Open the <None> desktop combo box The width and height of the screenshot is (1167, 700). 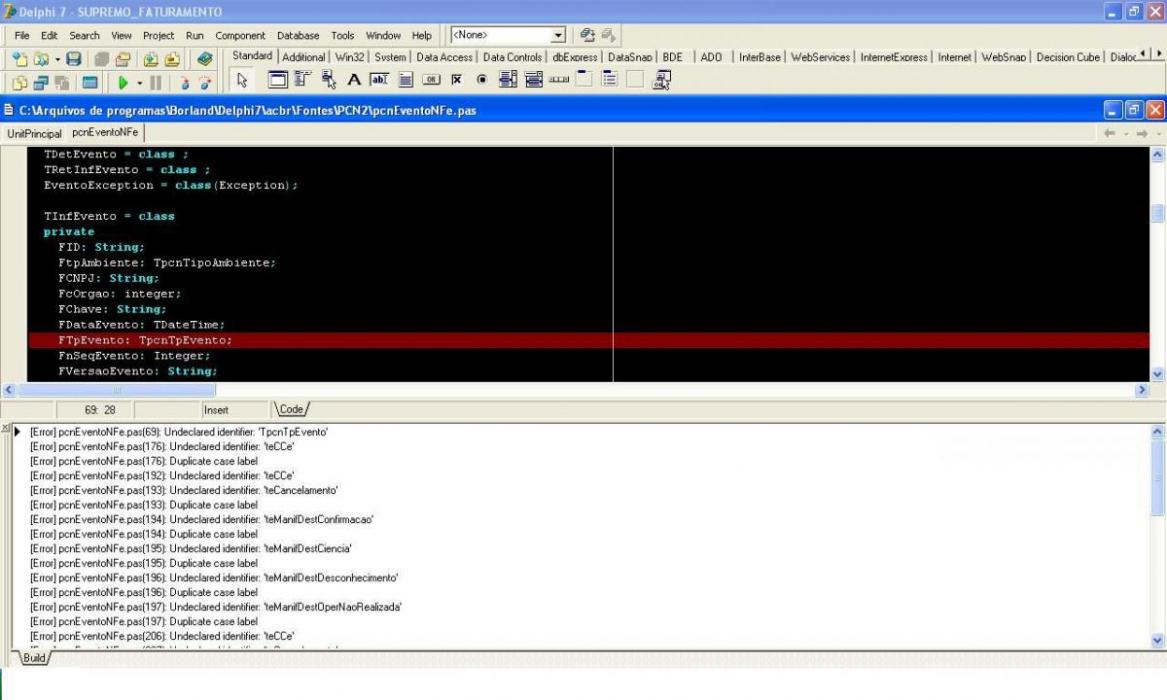point(508,35)
